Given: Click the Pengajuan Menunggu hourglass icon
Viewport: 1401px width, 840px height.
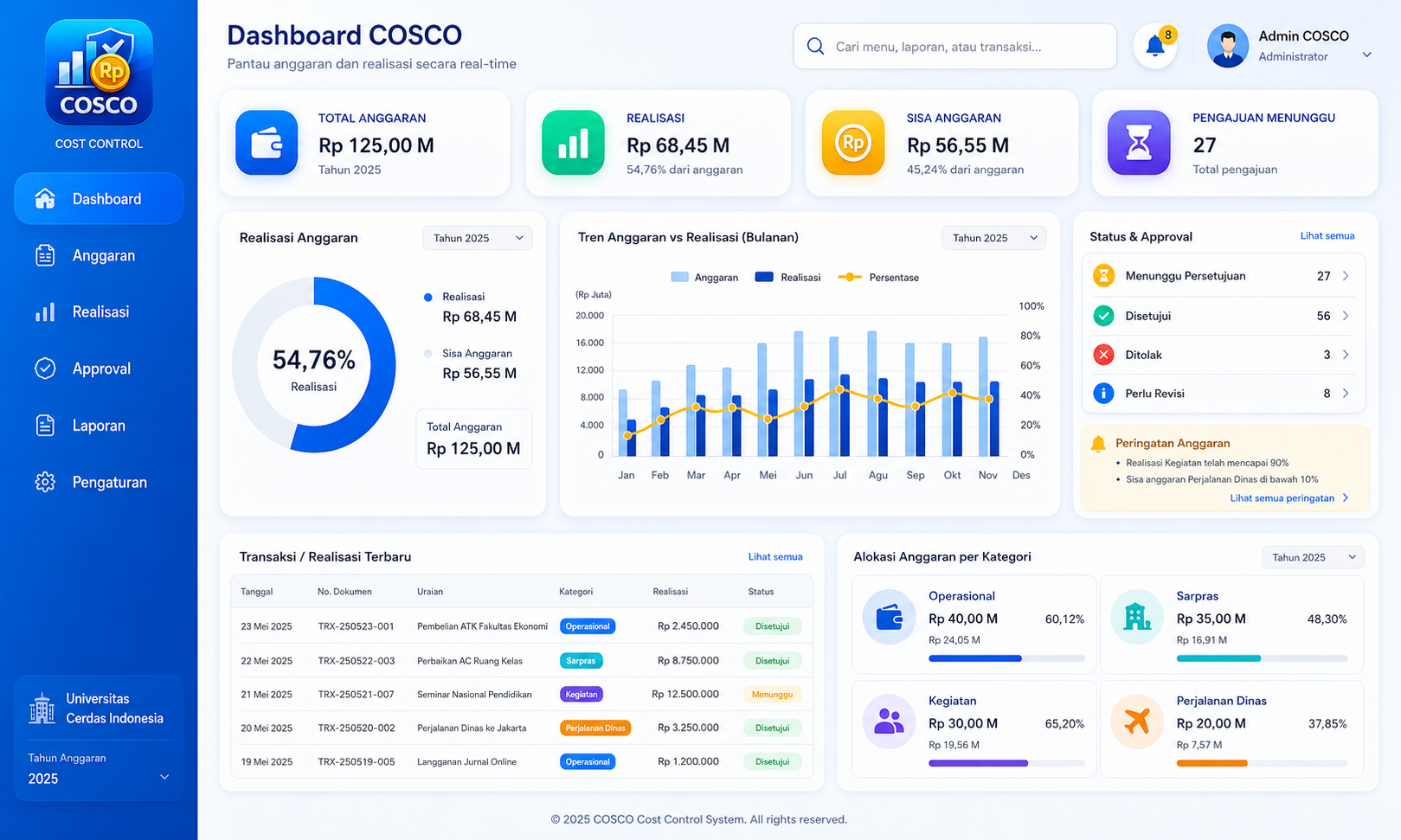Looking at the screenshot, I should [x=1139, y=143].
